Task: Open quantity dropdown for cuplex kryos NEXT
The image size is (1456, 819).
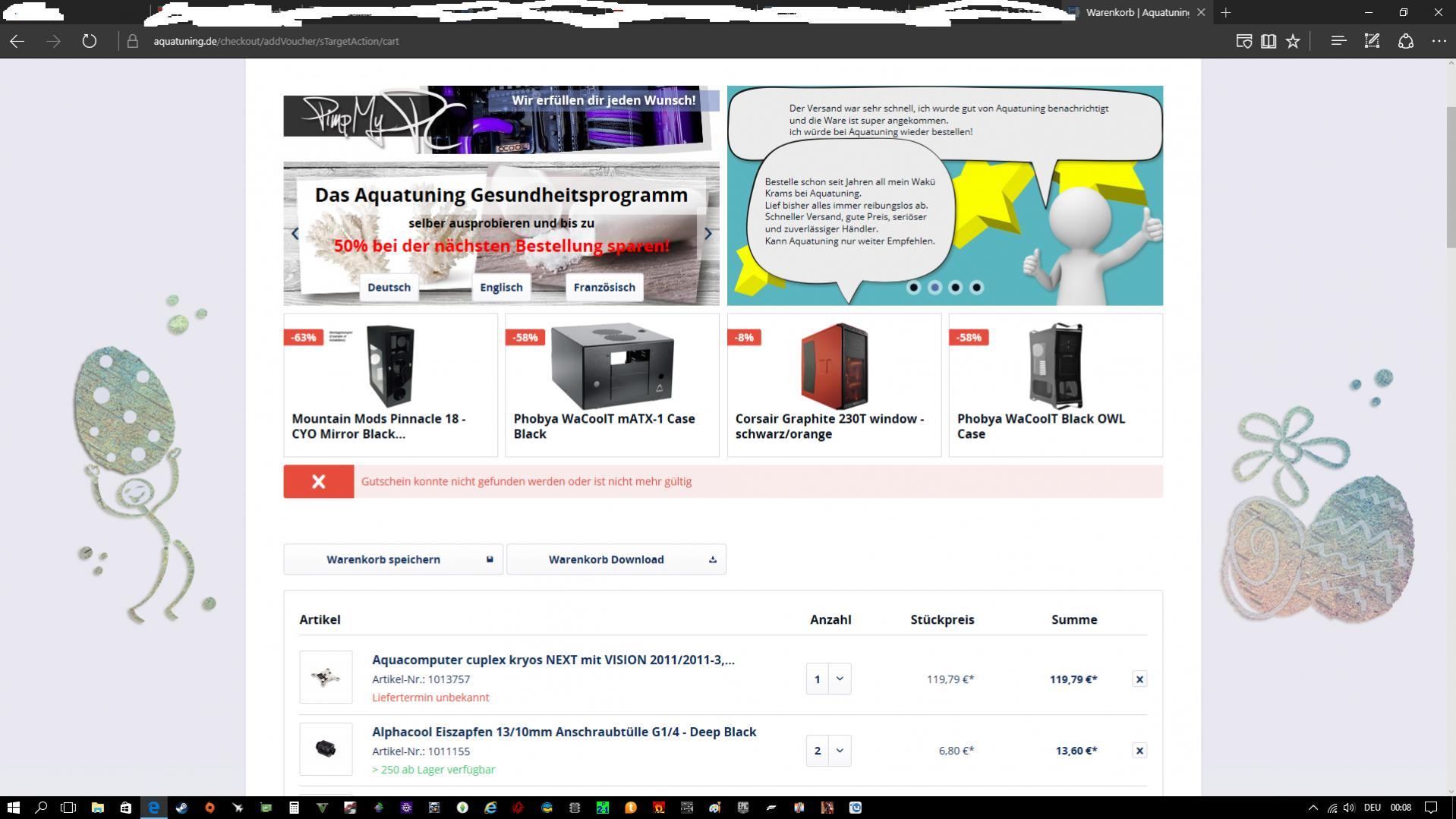Action: point(840,679)
